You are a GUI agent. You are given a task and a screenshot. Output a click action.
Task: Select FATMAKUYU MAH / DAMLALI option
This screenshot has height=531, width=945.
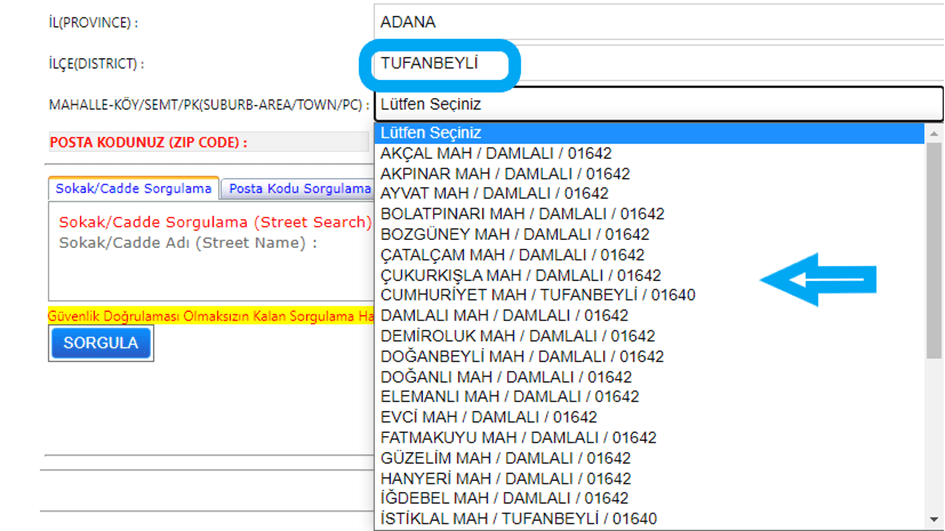(518, 437)
